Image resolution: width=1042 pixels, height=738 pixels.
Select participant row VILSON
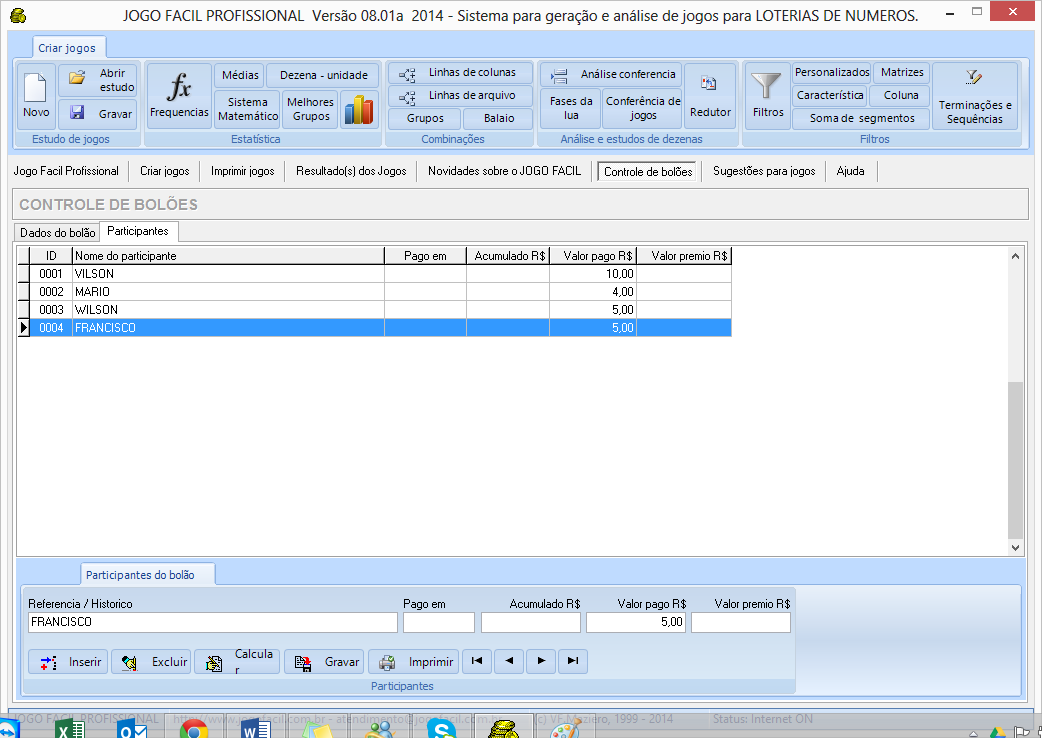coord(227,274)
